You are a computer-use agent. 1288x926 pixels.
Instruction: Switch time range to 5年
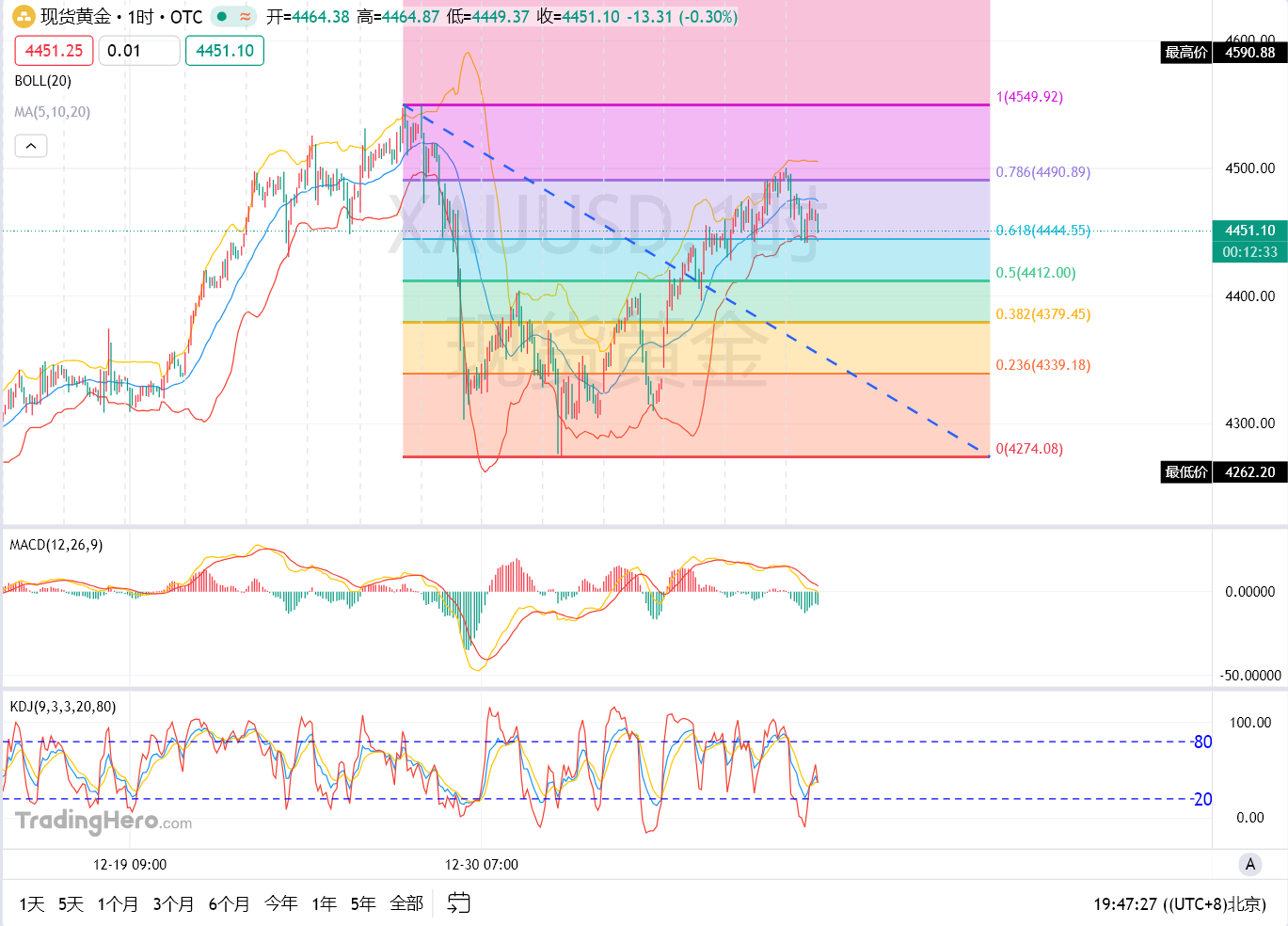[363, 904]
